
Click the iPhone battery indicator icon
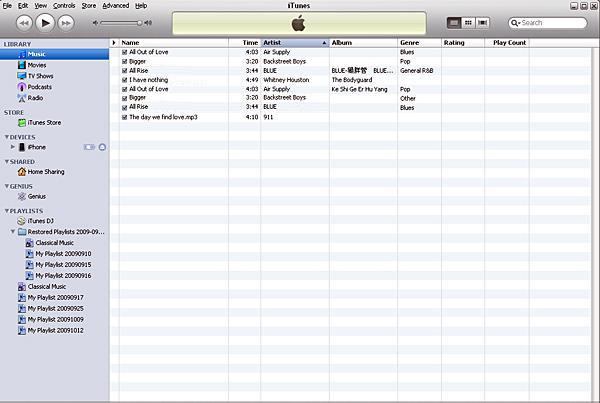89,147
